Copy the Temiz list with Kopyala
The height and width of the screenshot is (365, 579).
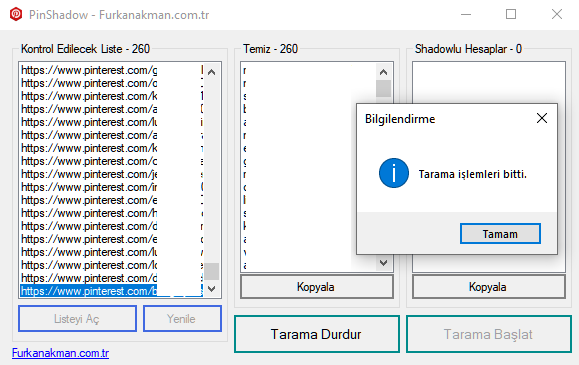[x=317, y=287]
